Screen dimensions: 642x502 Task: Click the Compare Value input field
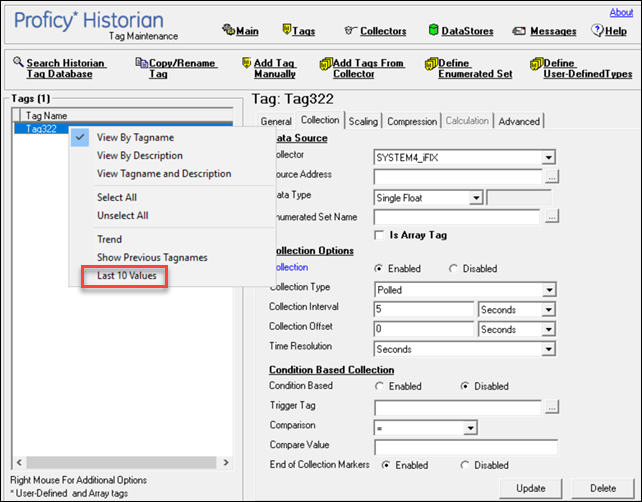[466, 447]
